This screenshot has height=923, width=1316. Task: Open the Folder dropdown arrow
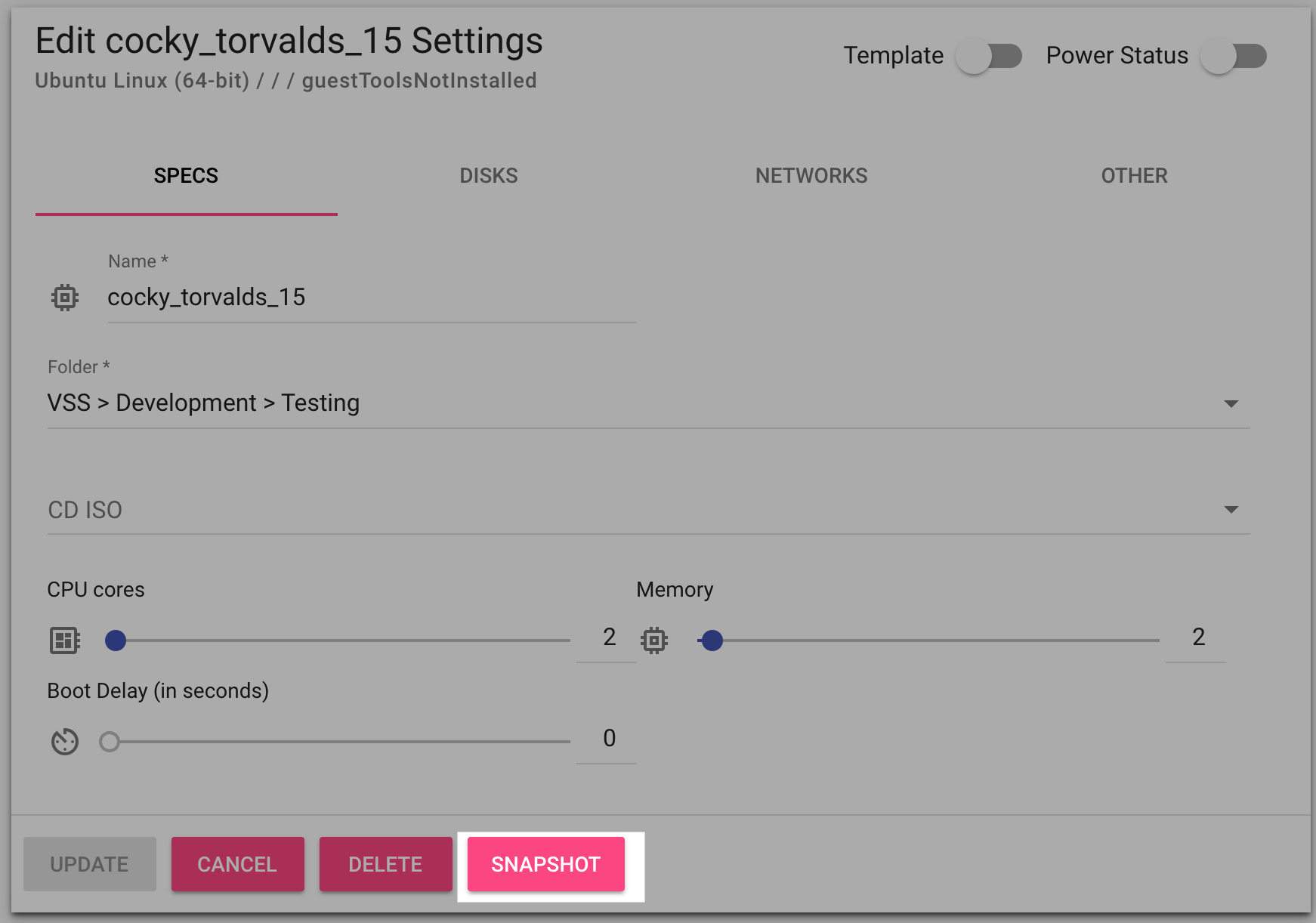1231,404
